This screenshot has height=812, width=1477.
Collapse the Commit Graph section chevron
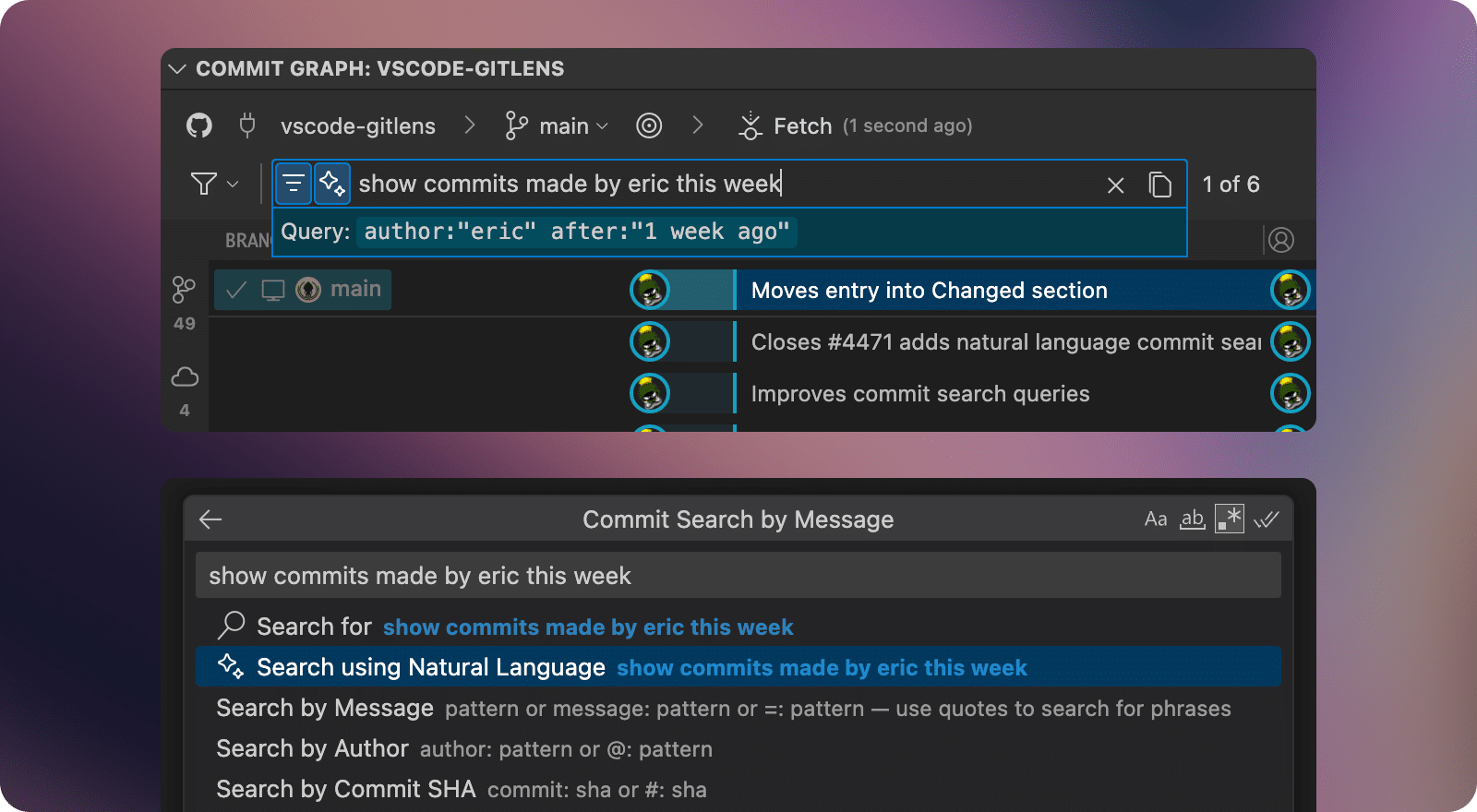[177, 69]
